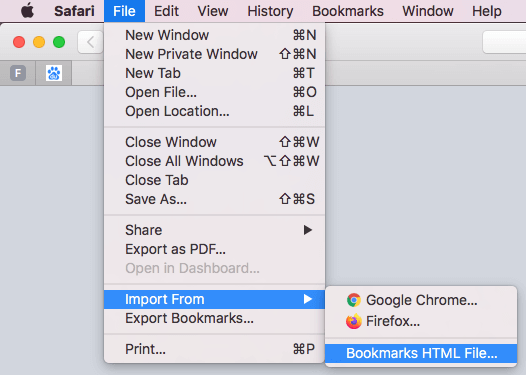The height and width of the screenshot is (375, 526).
Task: Choose Print… from File menu
Action: [x=214, y=349]
